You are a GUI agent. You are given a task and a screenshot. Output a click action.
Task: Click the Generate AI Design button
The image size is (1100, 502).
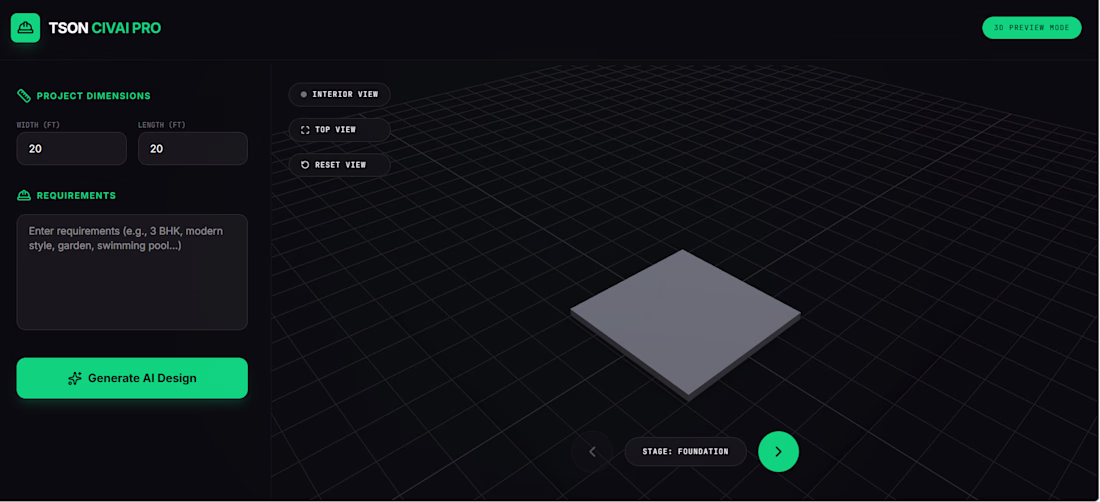pyautogui.click(x=132, y=378)
